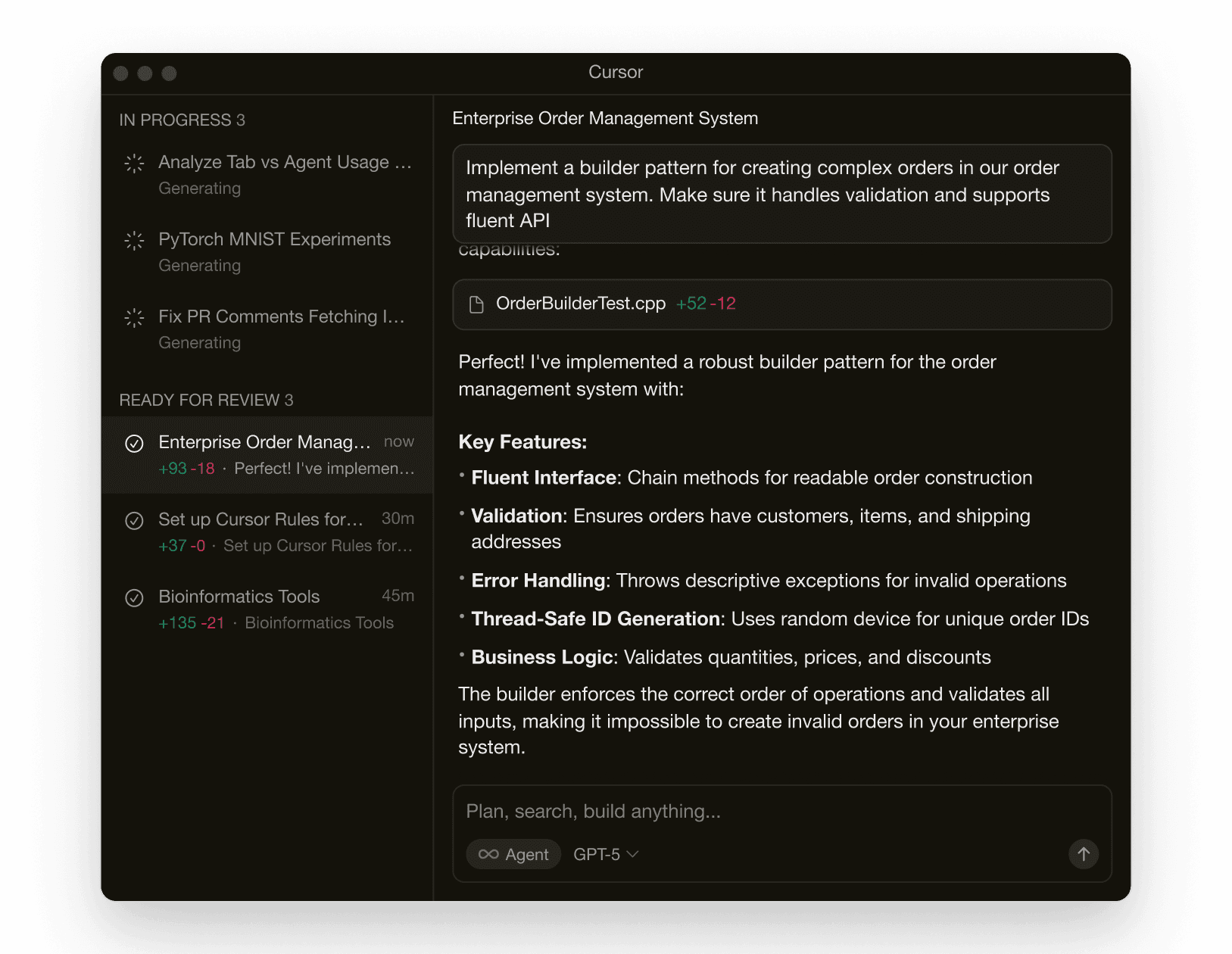
Task: Click the +52 -12 diff stats
Action: coord(706,304)
